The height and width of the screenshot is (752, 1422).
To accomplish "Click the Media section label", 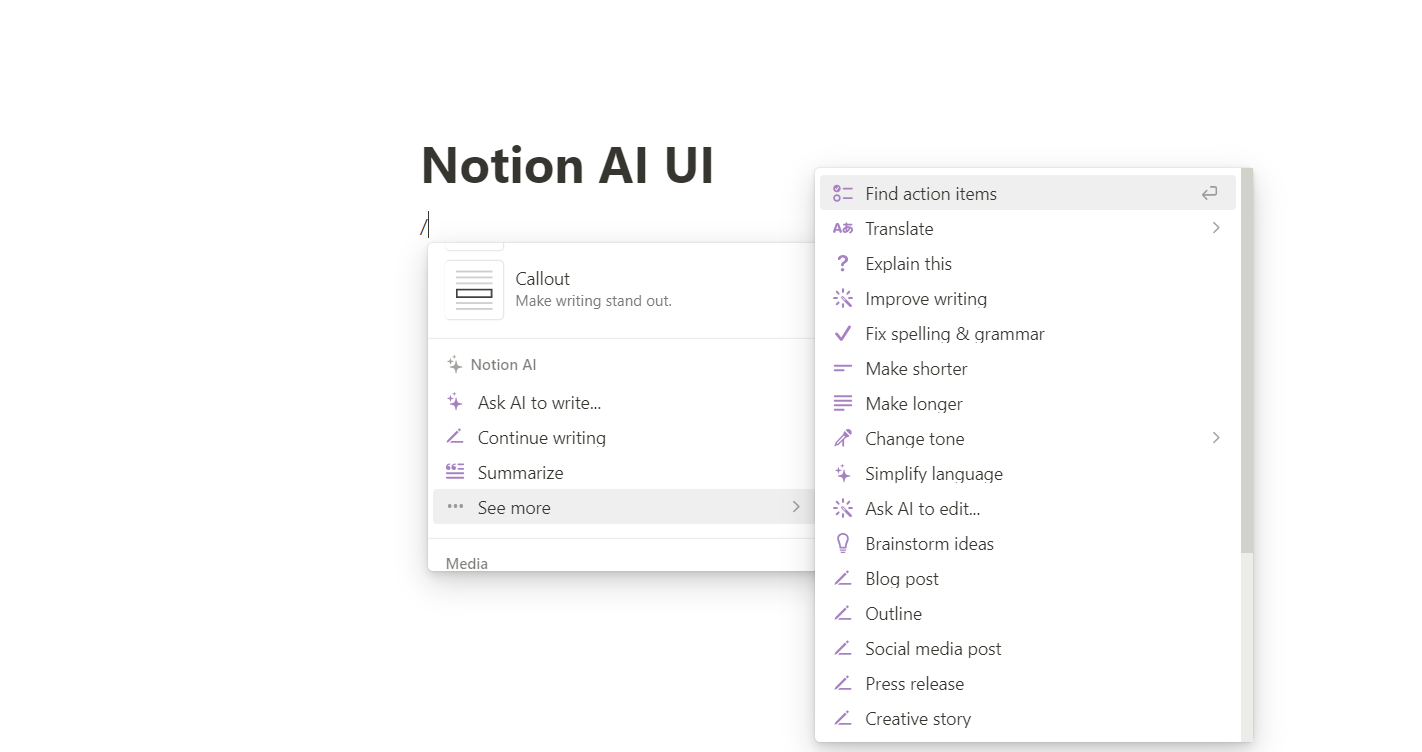I will click(x=467, y=563).
